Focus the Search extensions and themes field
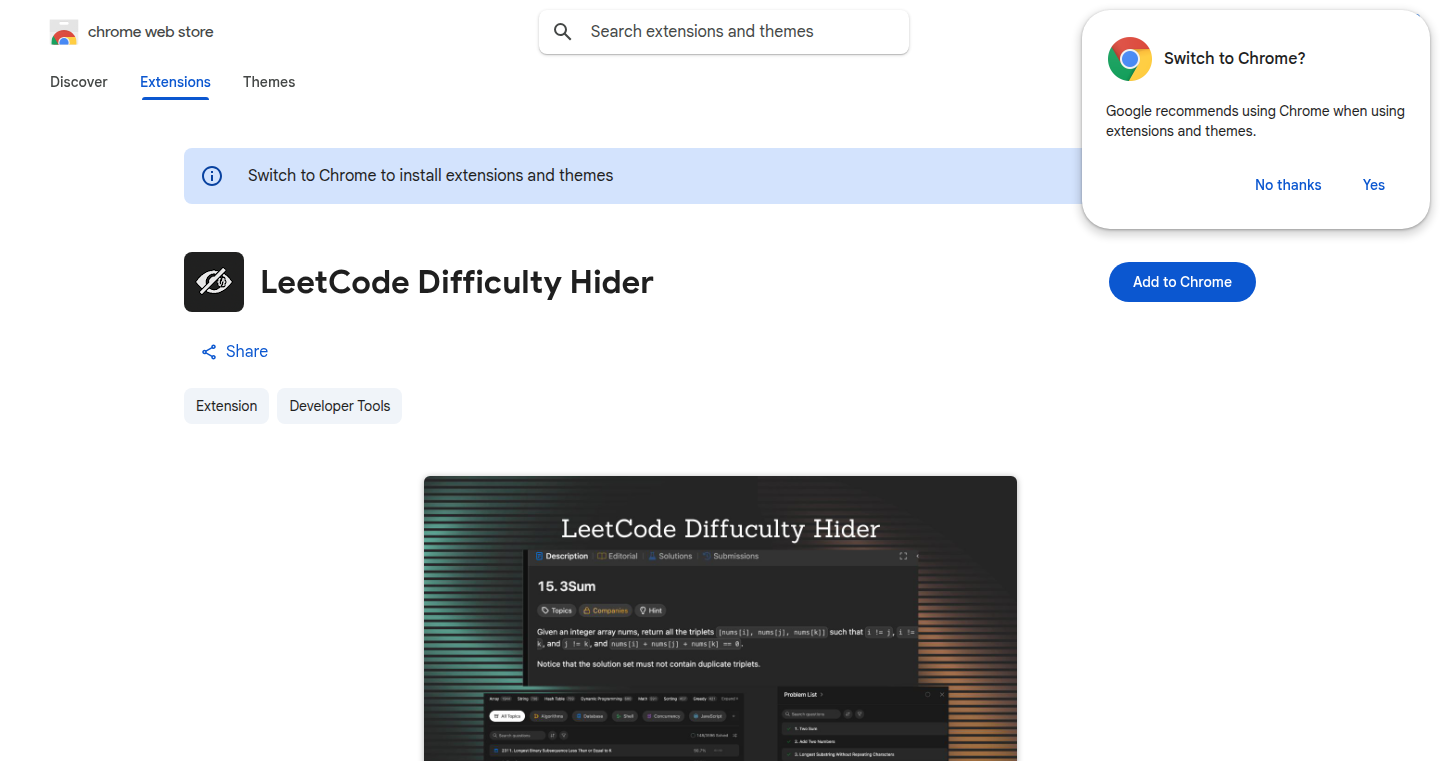The width and height of the screenshot is (1440, 761). [724, 32]
